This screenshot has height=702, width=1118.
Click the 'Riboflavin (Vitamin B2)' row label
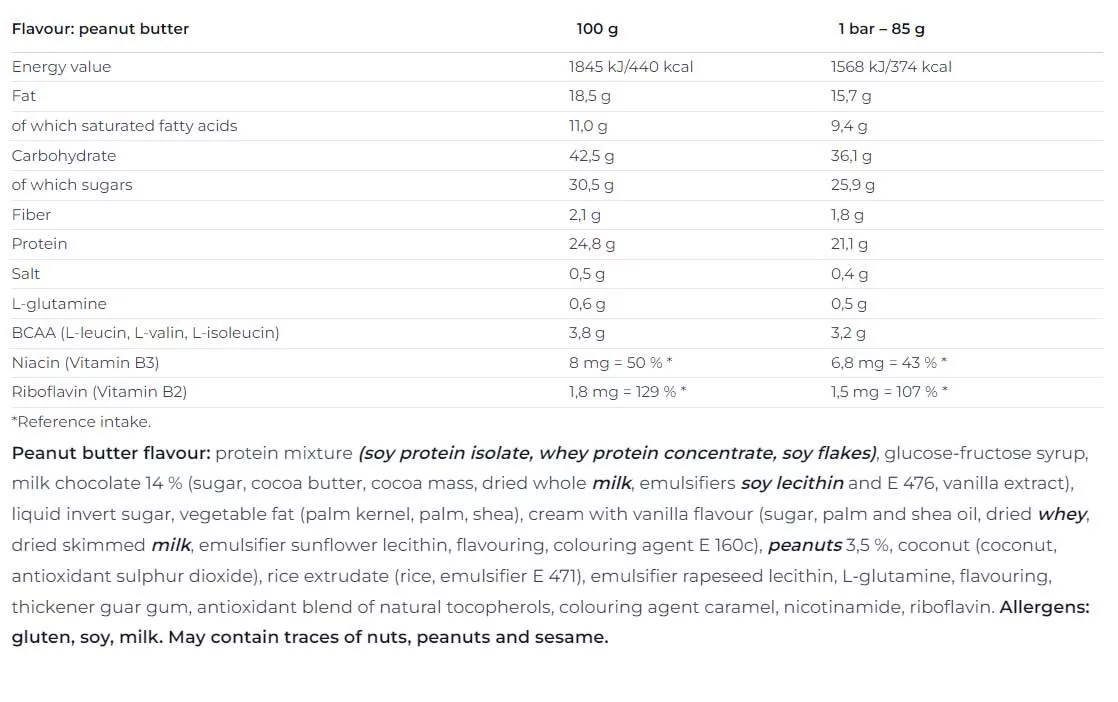[99, 392]
